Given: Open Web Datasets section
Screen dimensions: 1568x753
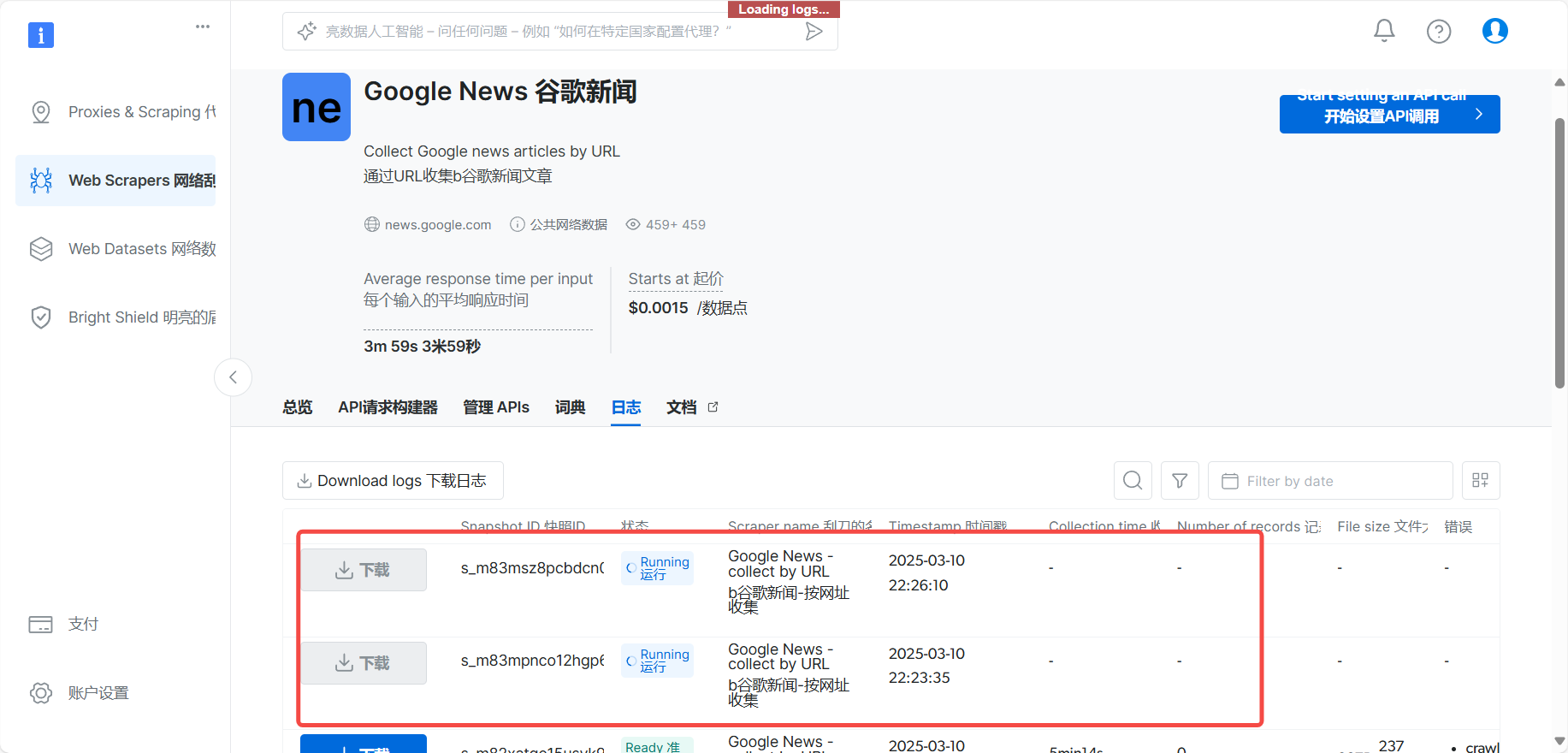Looking at the screenshot, I should [x=115, y=249].
